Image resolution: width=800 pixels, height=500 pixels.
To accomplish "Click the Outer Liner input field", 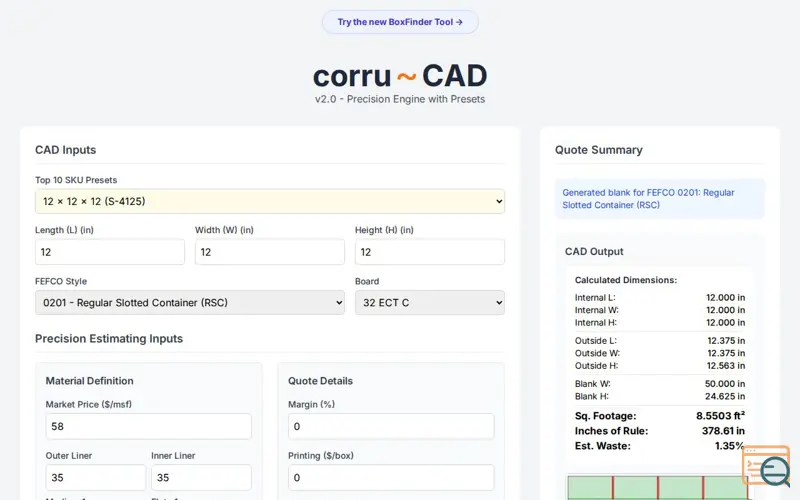I will pyautogui.click(x=95, y=478).
